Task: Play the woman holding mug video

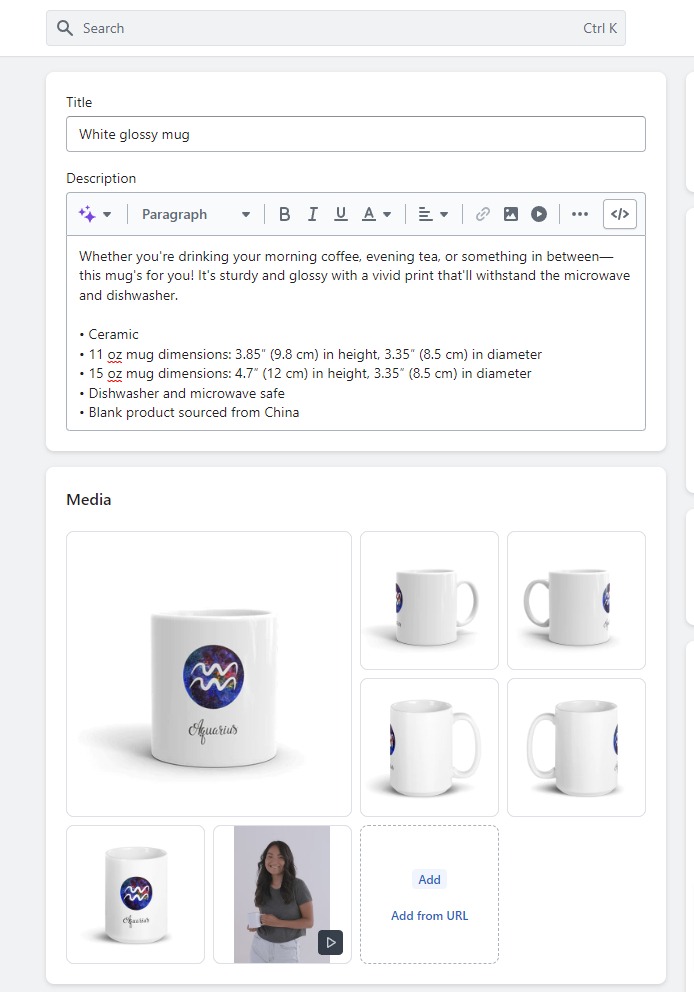Action: coord(330,943)
